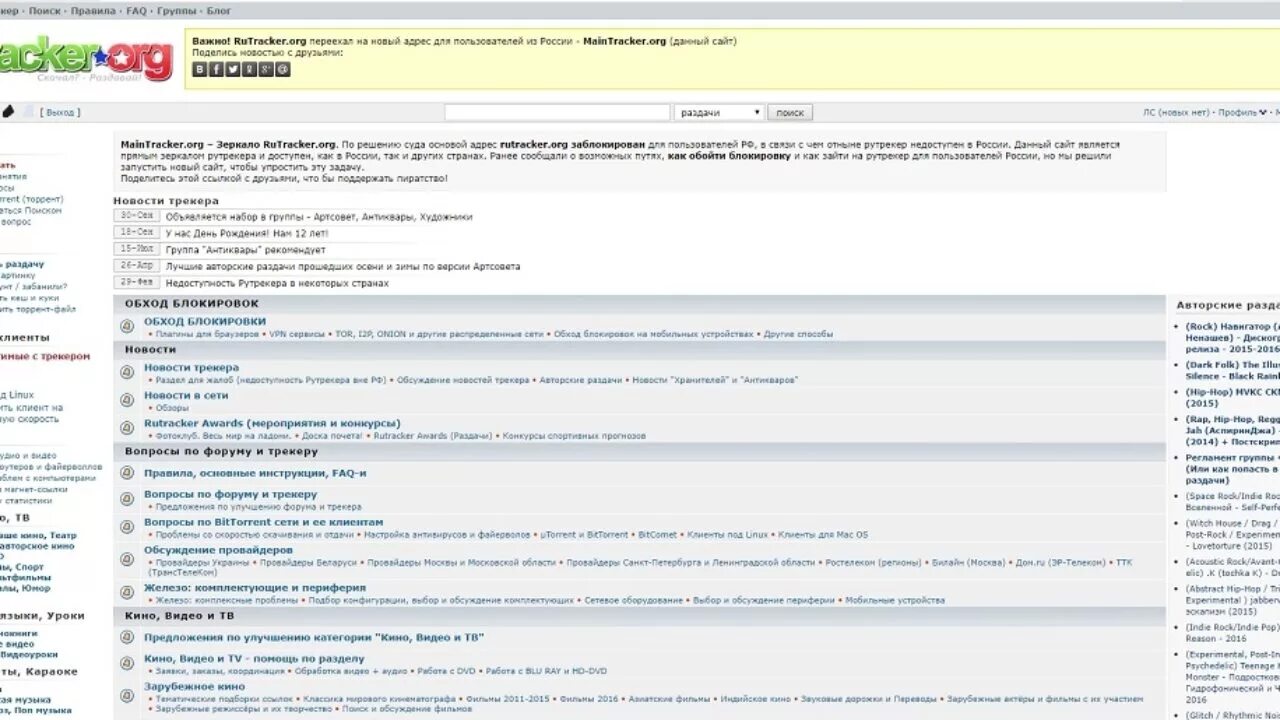Image resolution: width=1280 pixels, height=720 pixels.
Task: Open Зарубежное кино forum link
Action: (x=194, y=687)
